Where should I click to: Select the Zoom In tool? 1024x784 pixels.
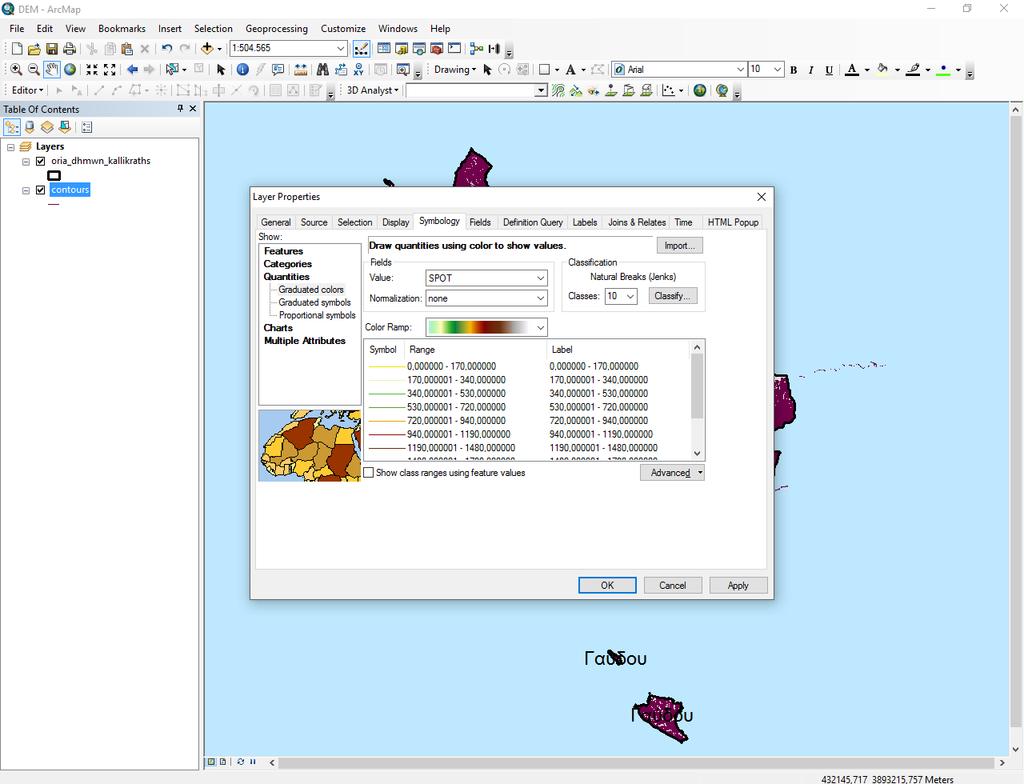(x=16, y=69)
